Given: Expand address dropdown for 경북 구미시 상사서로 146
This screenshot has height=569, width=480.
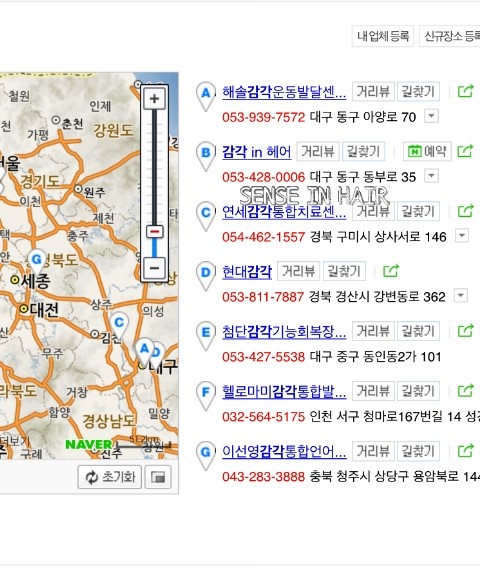Looking at the screenshot, I should (461, 236).
